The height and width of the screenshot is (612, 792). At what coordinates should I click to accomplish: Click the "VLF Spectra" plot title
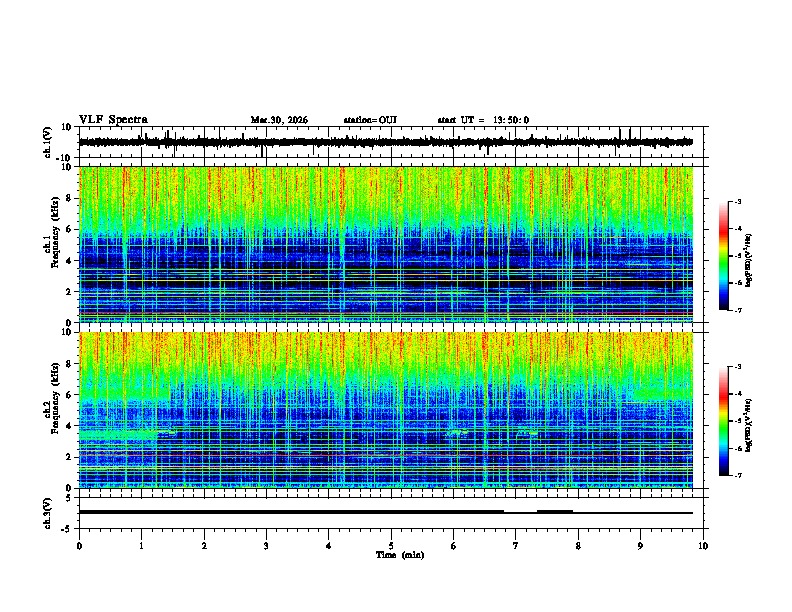pyautogui.click(x=113, y=120)
